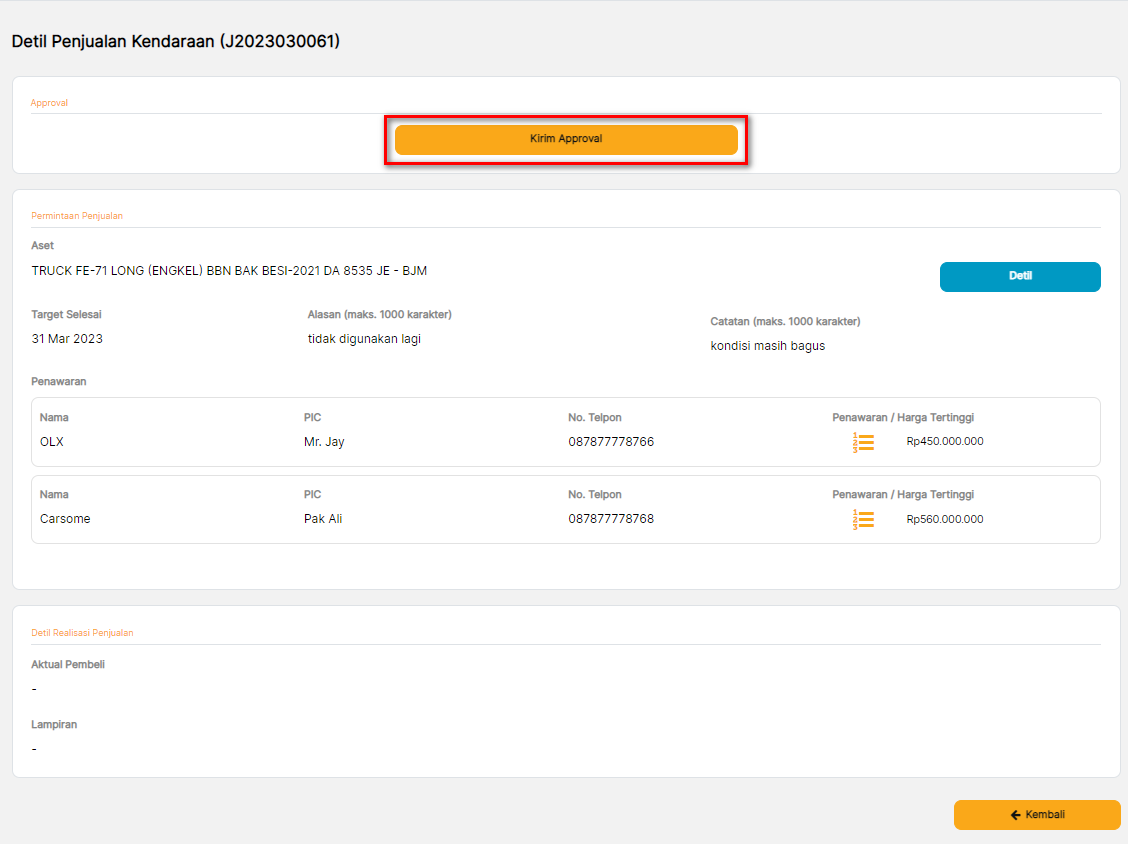Click phone number 087877778766

click(x=611, y=442)
